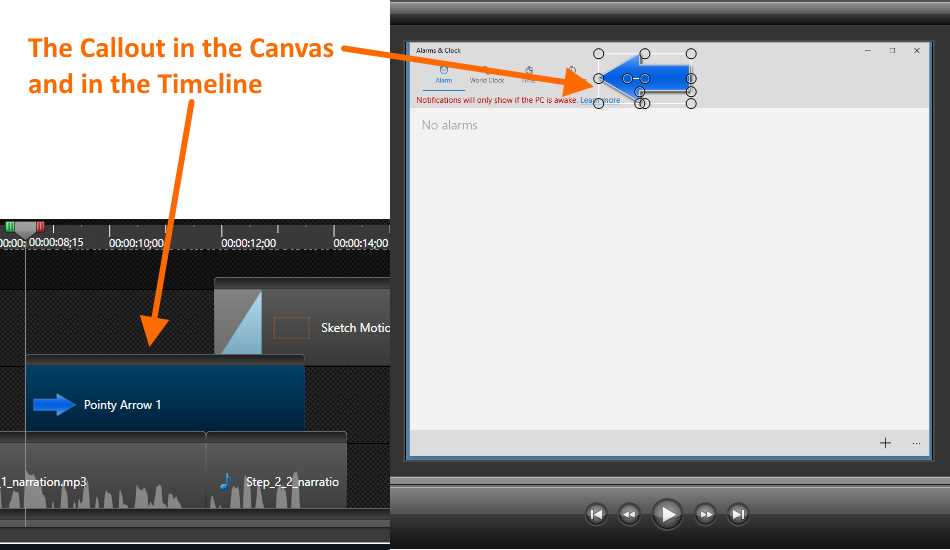Click the callout's bottom-left resize handle
Image resolution: width=950 pixels, height=550 pixels.
click(x=599, y=104)
